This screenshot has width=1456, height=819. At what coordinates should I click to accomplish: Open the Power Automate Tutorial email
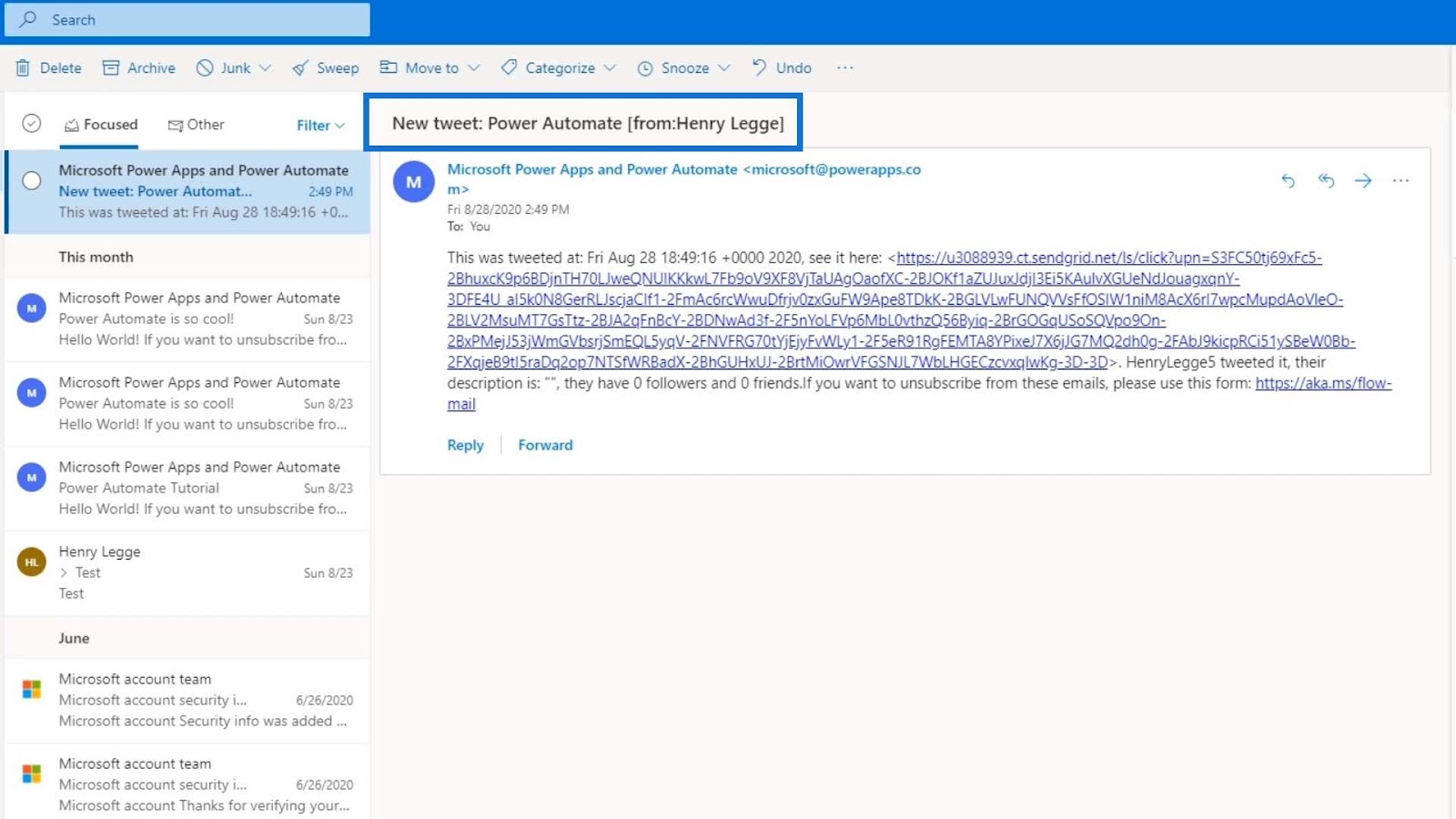tap(187, 488)
